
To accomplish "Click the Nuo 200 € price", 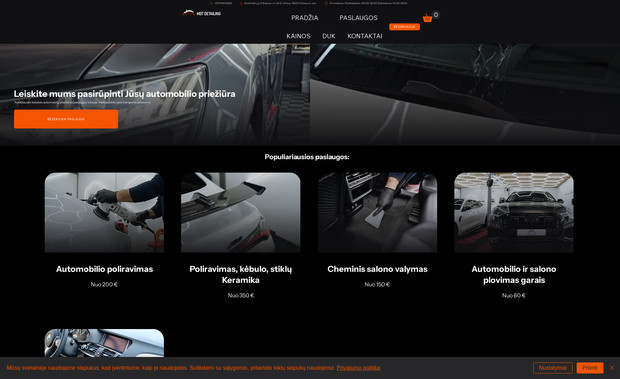I will click(104, 284).
